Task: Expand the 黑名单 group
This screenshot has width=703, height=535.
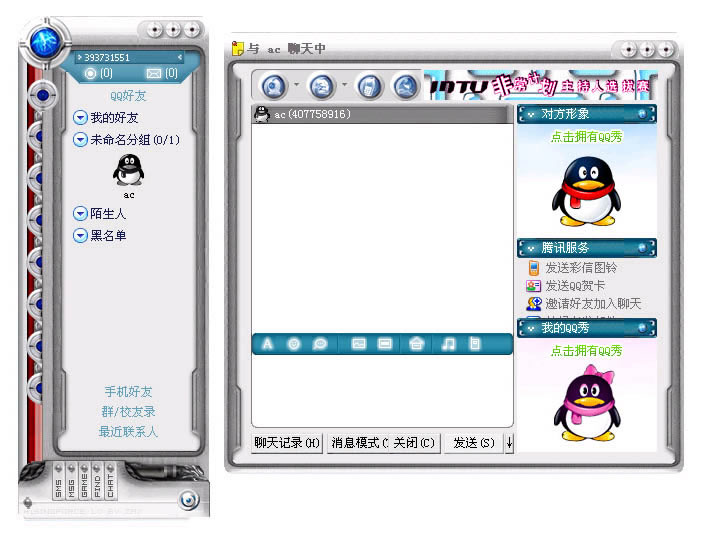Action: (80, 235)
